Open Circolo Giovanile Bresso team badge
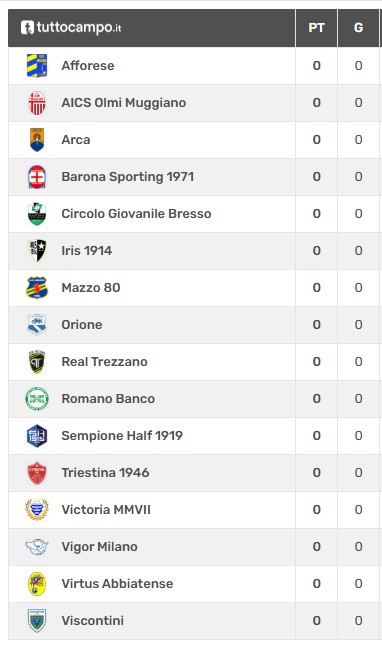The image size is (382, 645). tap(37, 213)
